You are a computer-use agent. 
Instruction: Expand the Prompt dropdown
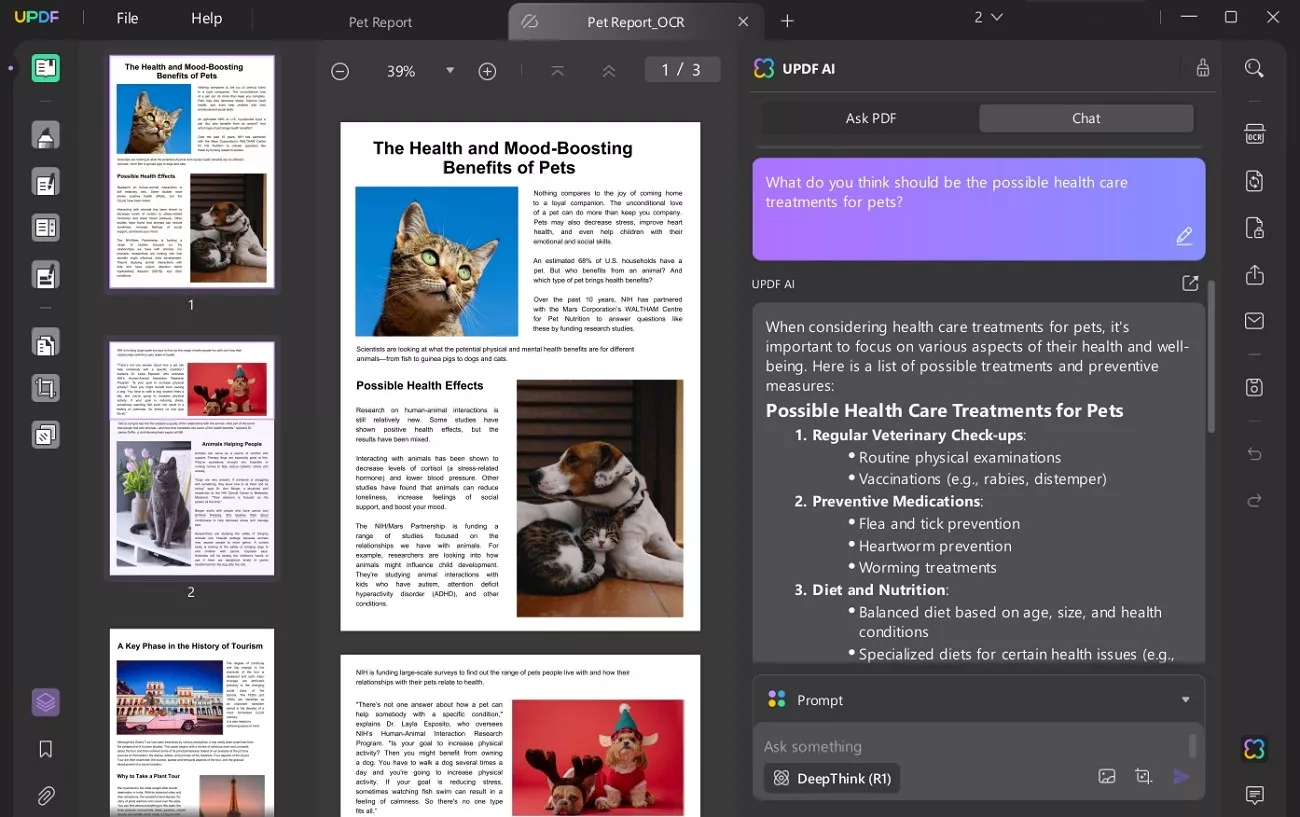click(x=1185, y=700)
